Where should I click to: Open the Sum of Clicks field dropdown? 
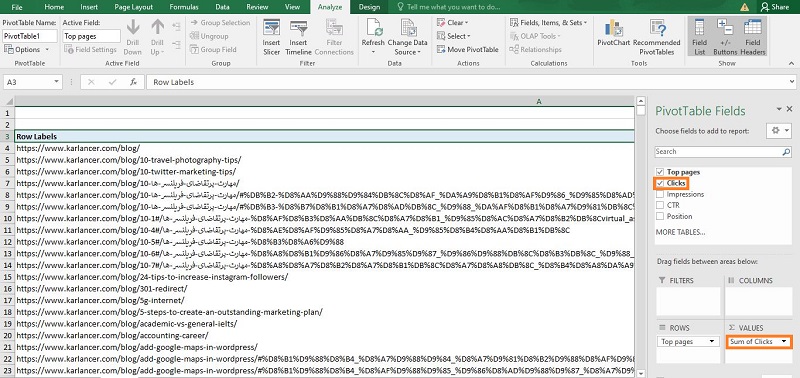pyautogui.click(x=783, y=342)
